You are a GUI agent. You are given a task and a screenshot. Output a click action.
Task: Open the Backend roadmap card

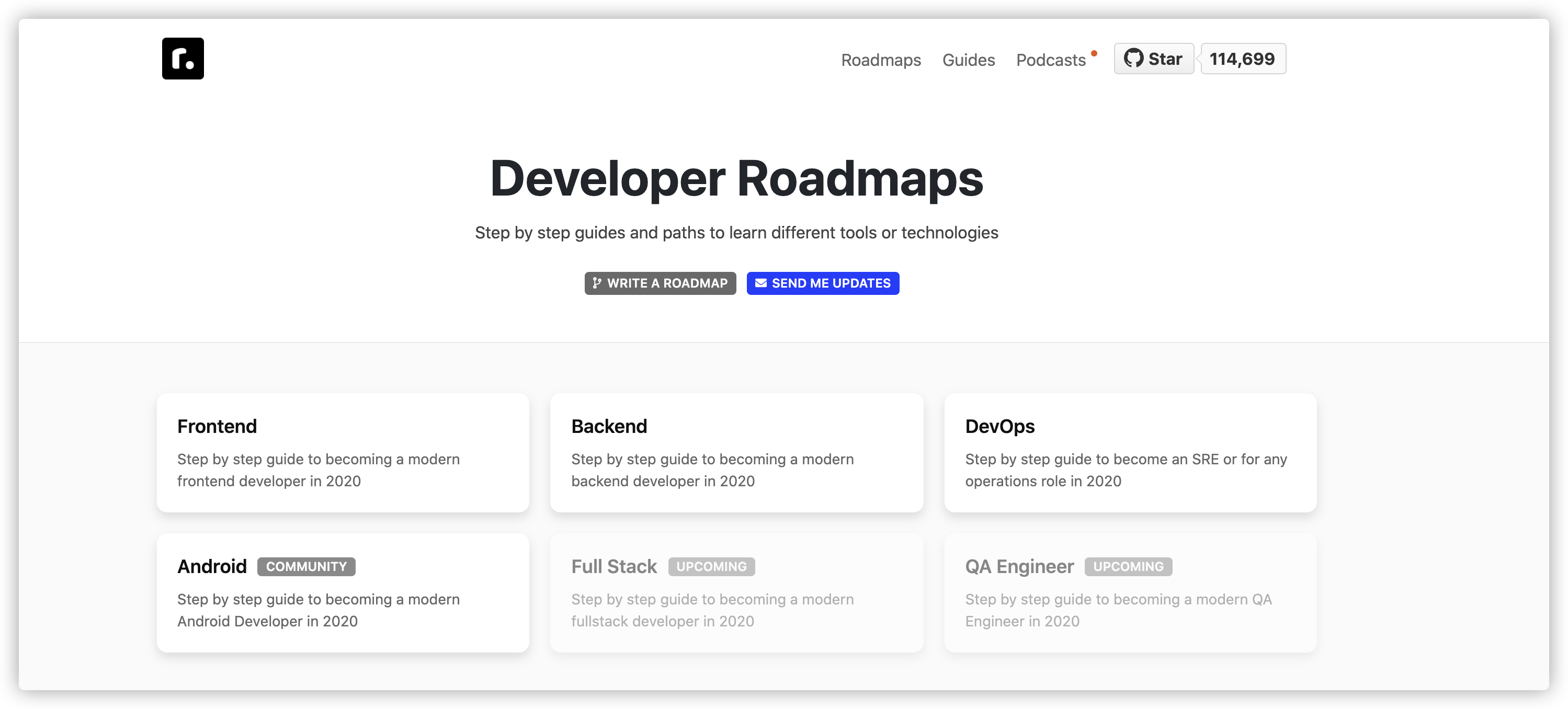(x=736, y=453)
